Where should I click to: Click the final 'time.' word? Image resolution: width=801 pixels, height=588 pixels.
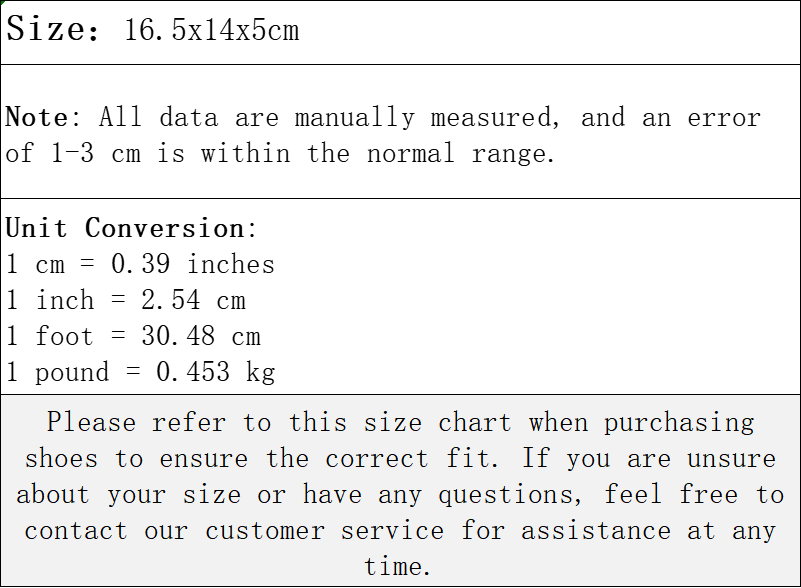coord(397,567)
